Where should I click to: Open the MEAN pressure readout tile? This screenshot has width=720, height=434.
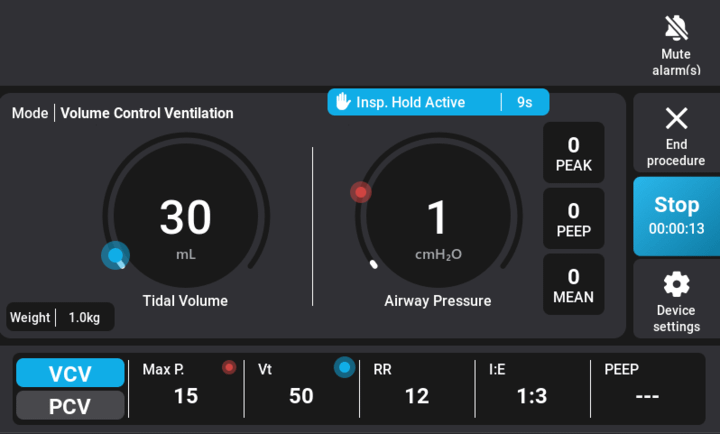pyautogui.click(x=573, y=285)
